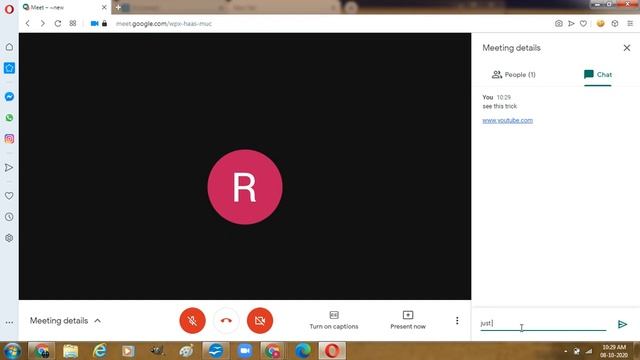This screenshot has width=640, height=360.
Task: Open the Speed Dial grid icon
Action: pos(73,23)
